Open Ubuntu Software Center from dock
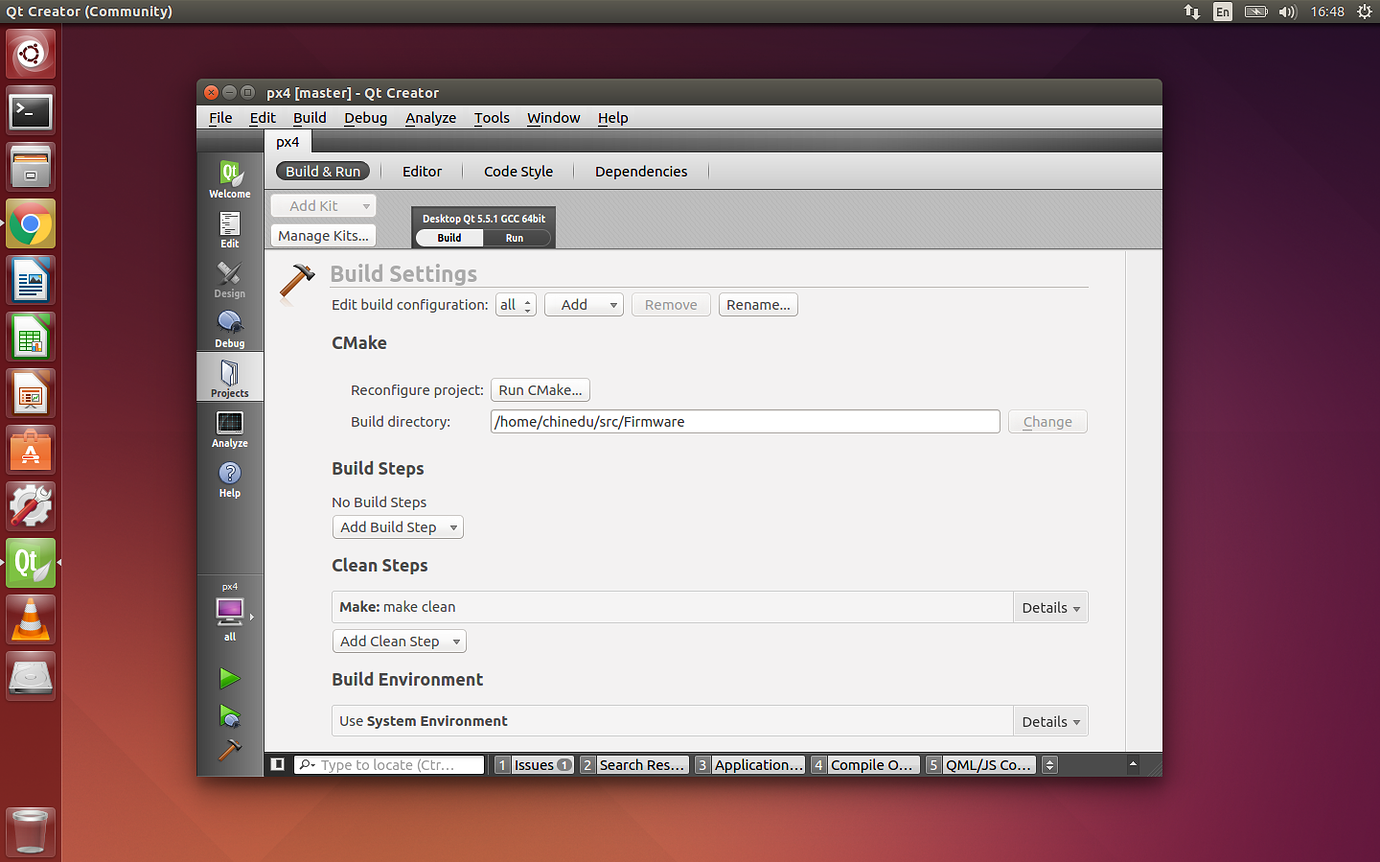Screen dimensions: 1380x862 31,450
